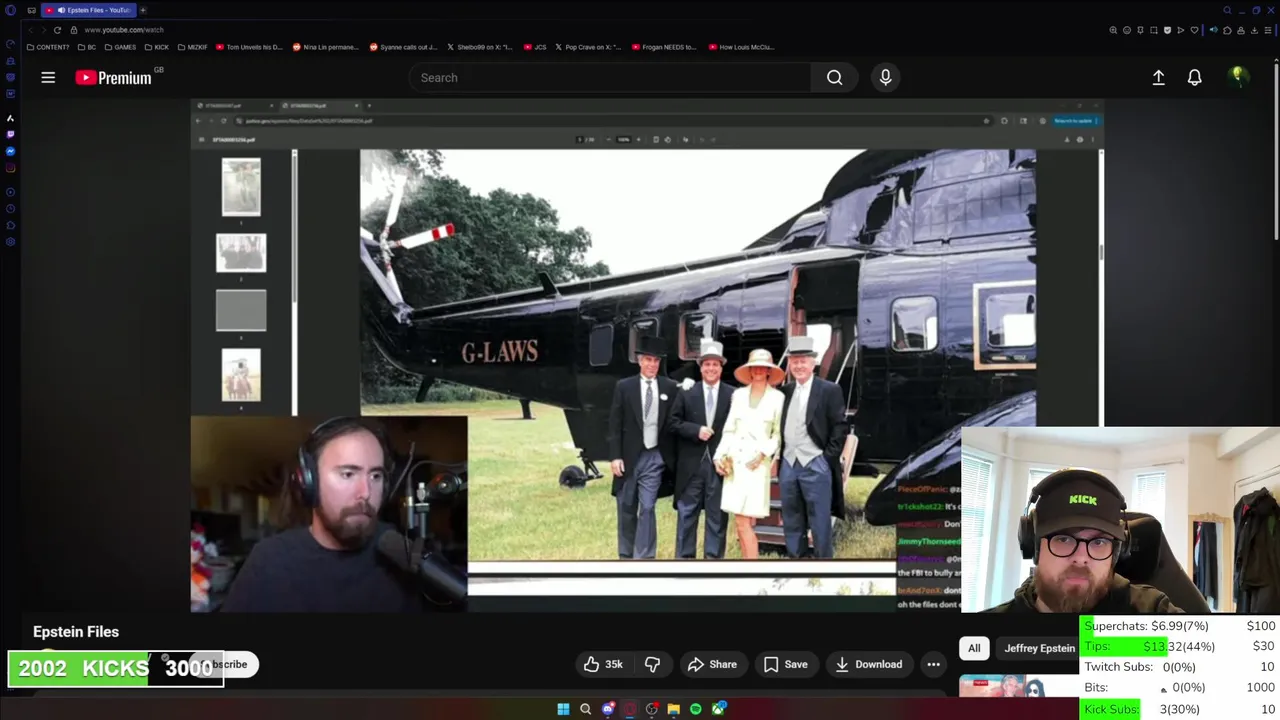1280x720 pixels.
Task: Open Discord from the taskbar
Action: point(608,709)
